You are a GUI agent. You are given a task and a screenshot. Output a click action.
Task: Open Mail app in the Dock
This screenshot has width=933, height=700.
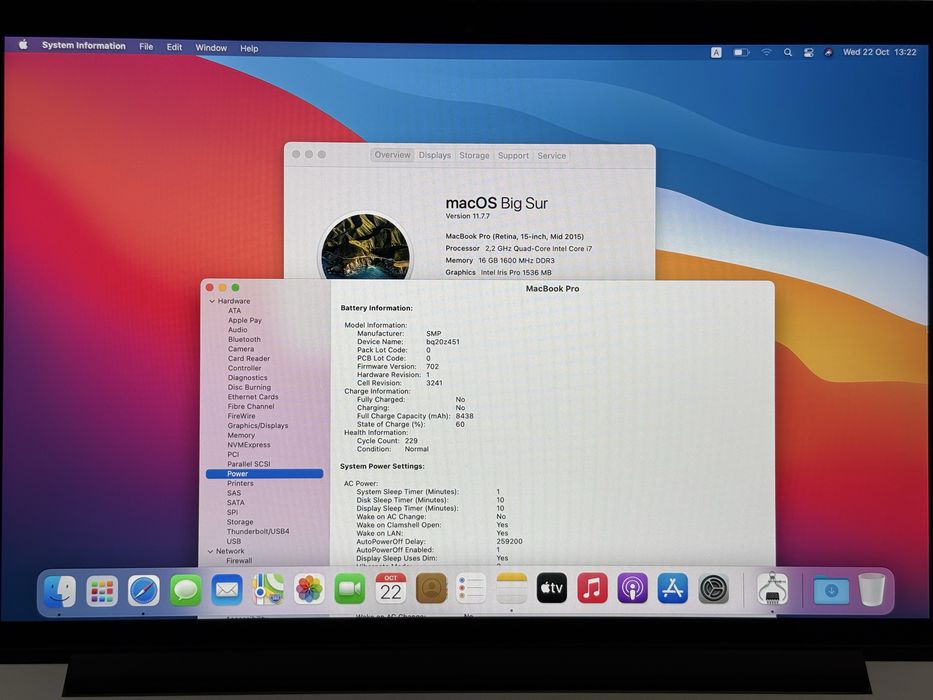tap(227, 590)
